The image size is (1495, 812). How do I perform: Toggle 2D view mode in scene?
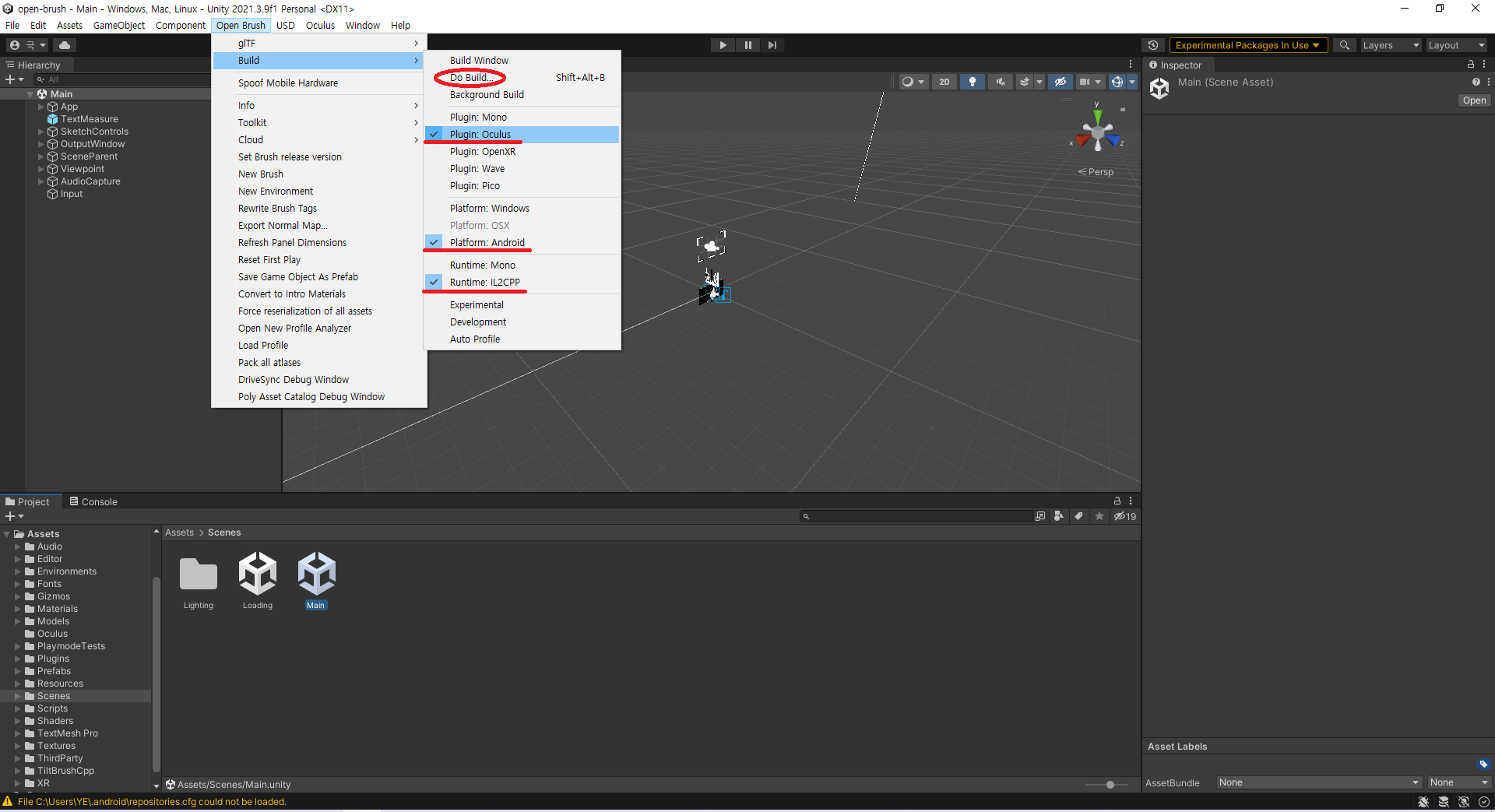click(944, 82)
